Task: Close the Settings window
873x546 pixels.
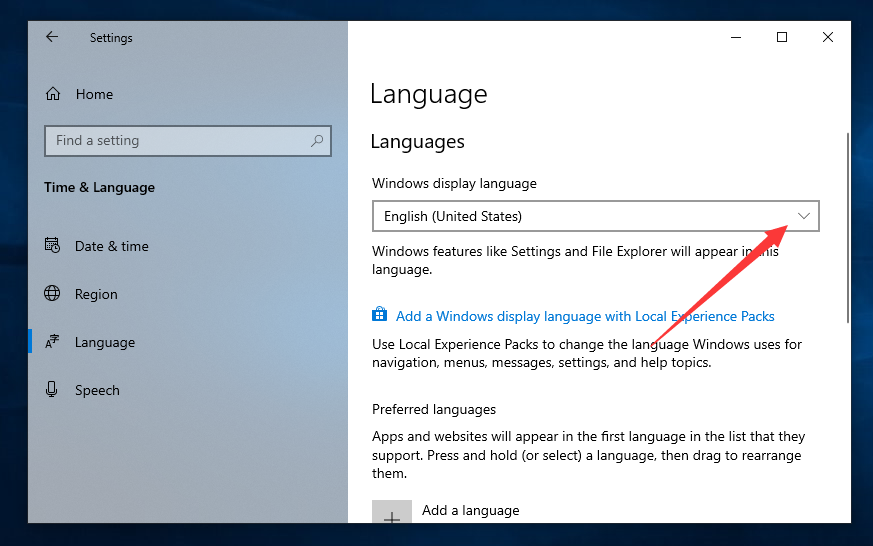Action: point(828,37)
